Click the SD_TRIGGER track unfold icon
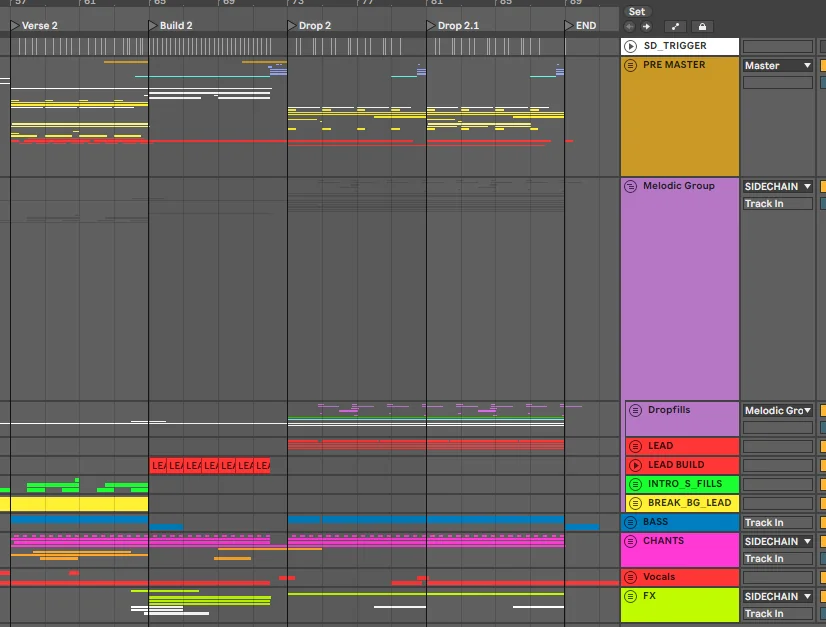The width and height of the screenshot is (826, 627). (630, 46)
